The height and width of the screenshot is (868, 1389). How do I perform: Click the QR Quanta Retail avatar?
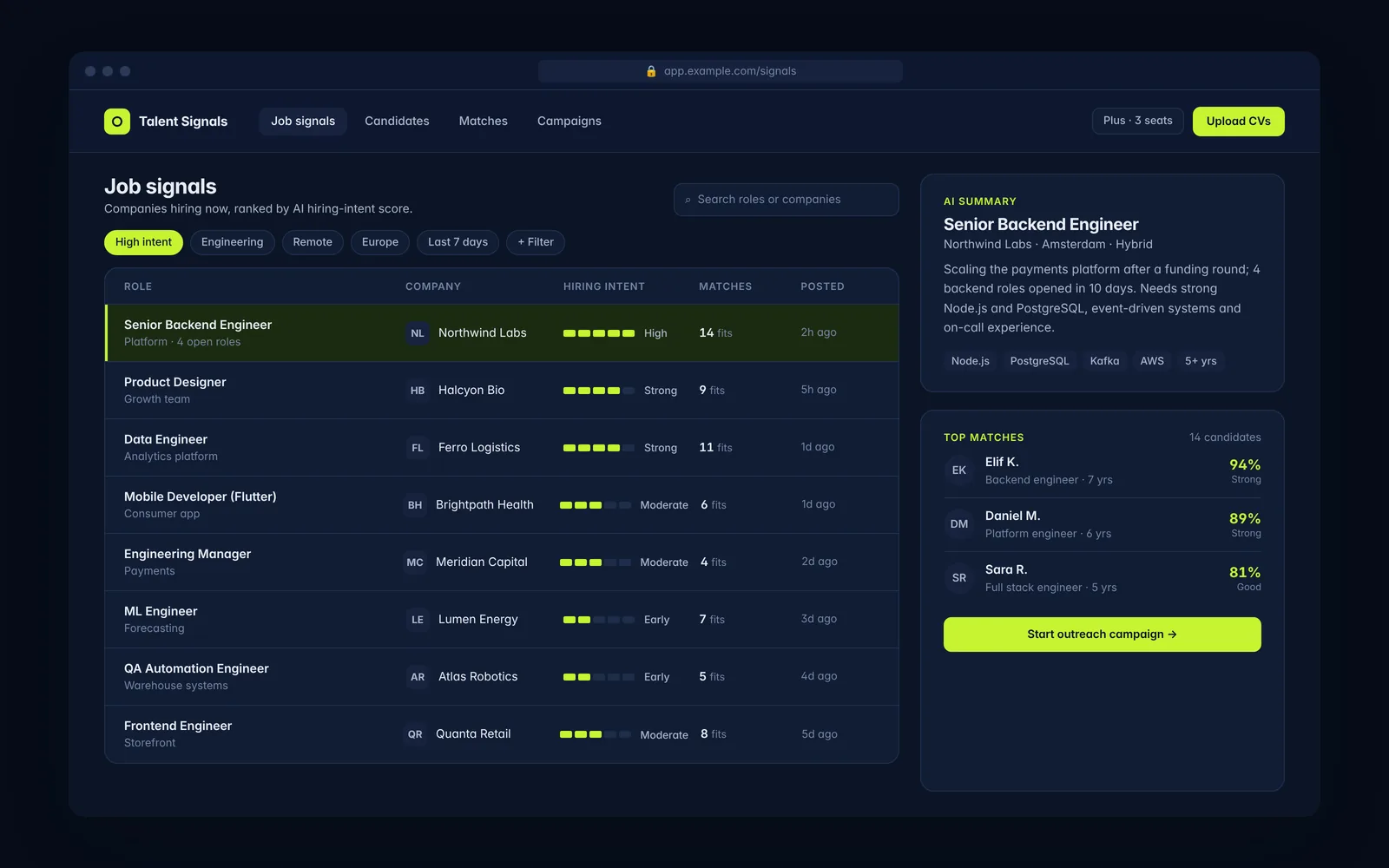[x=415, y=734]
